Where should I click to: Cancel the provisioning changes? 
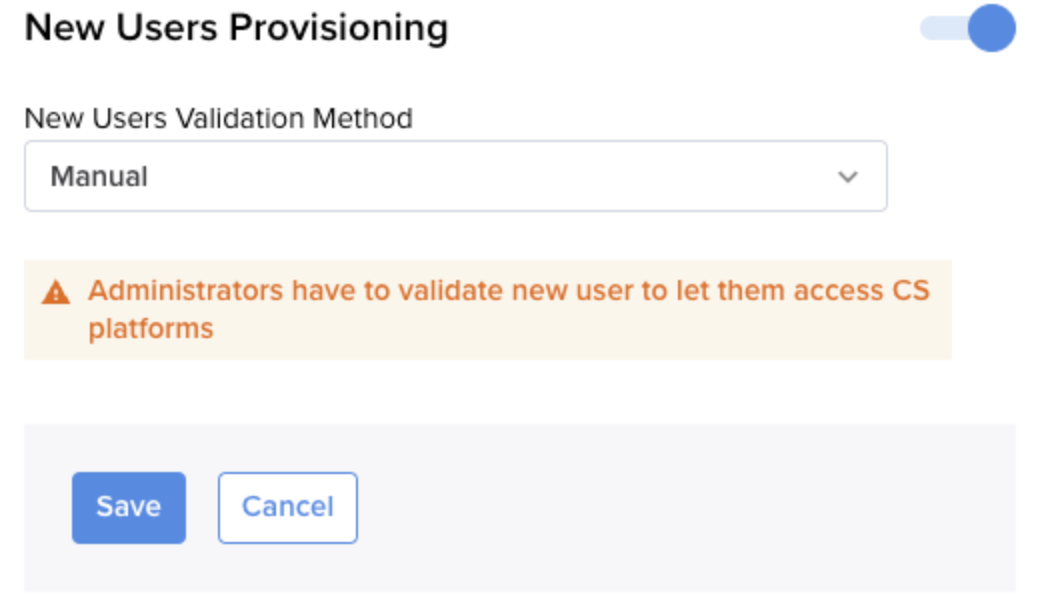tap(288, 508)
